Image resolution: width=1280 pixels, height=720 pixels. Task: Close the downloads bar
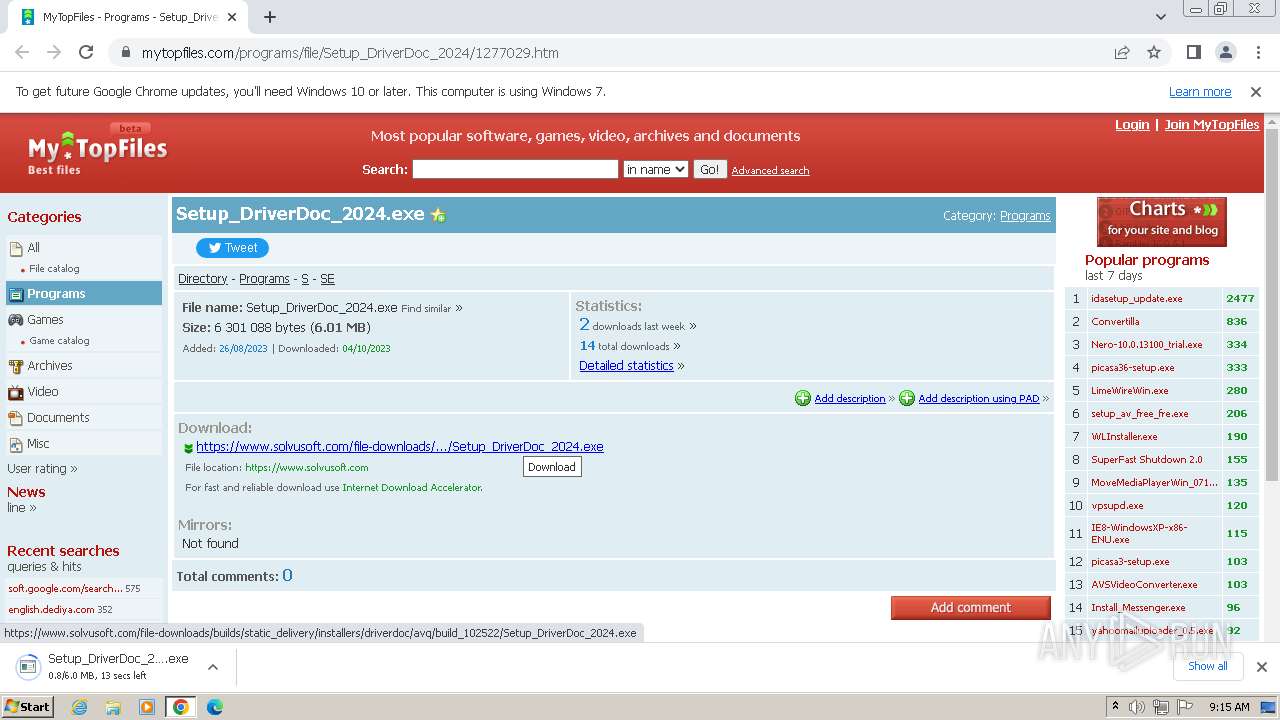point(1262,667)
